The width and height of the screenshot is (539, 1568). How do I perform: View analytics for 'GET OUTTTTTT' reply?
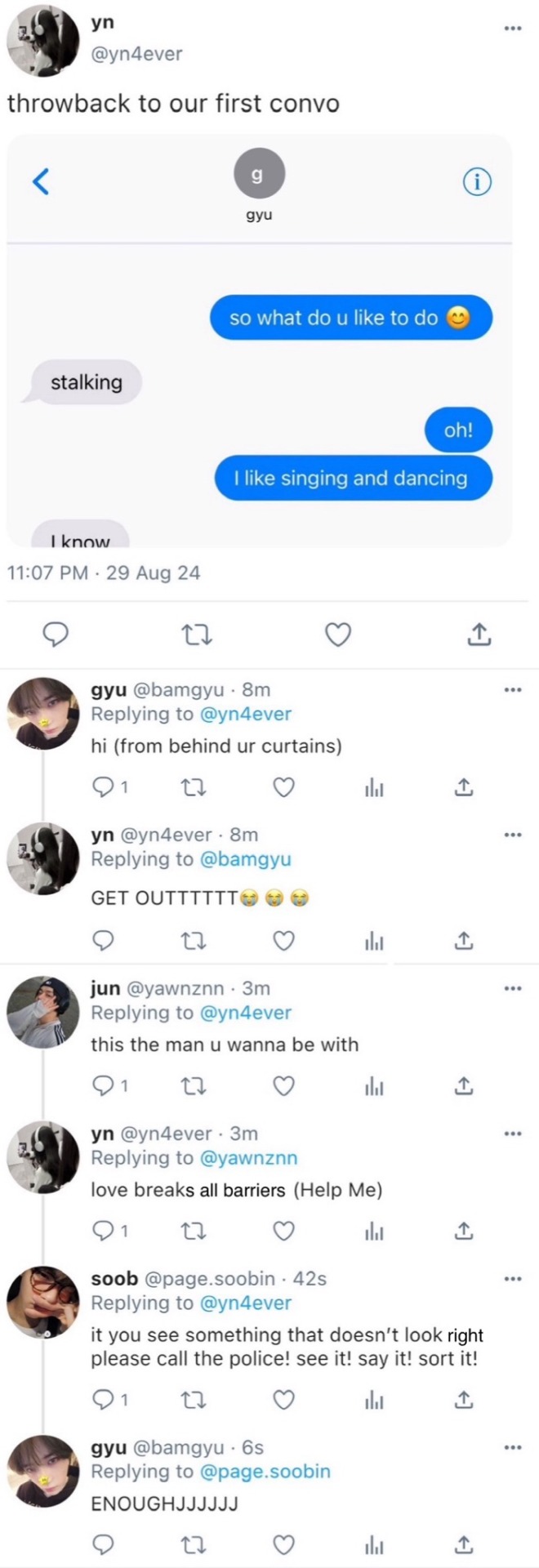[374, 942]
